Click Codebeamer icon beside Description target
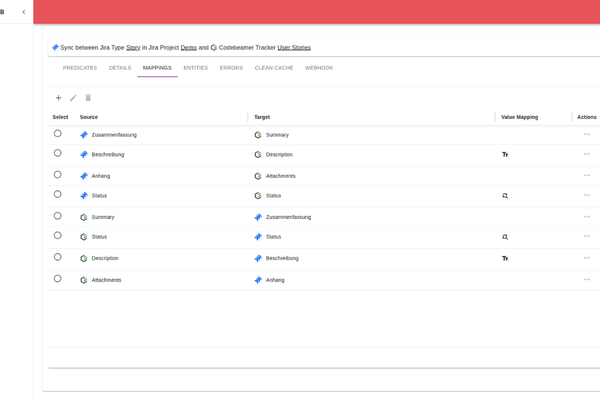The image size is (600, 400). click(x=258, y=155)
